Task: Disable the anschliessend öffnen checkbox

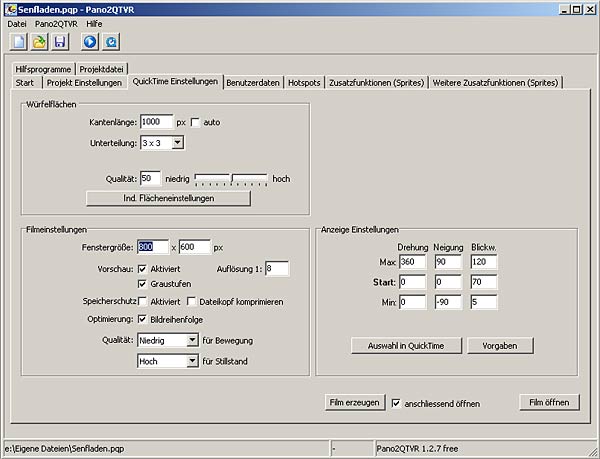Action: tap(397, 403)
